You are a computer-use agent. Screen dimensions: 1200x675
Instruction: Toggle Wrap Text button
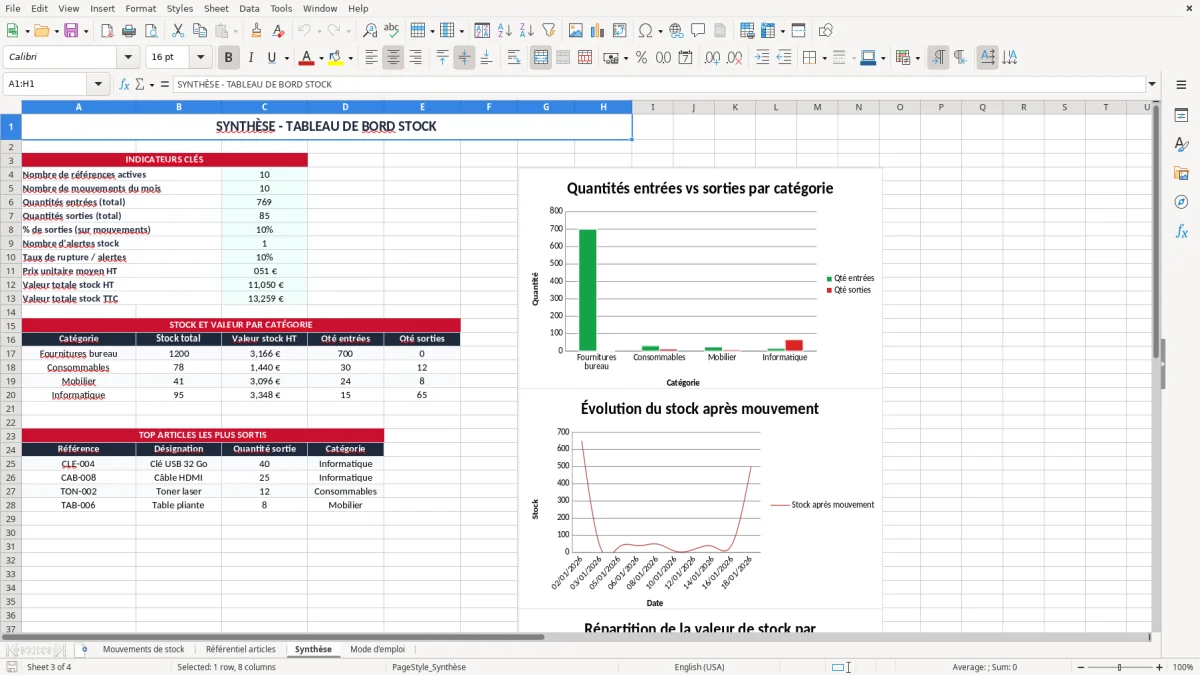pos(514,58)
